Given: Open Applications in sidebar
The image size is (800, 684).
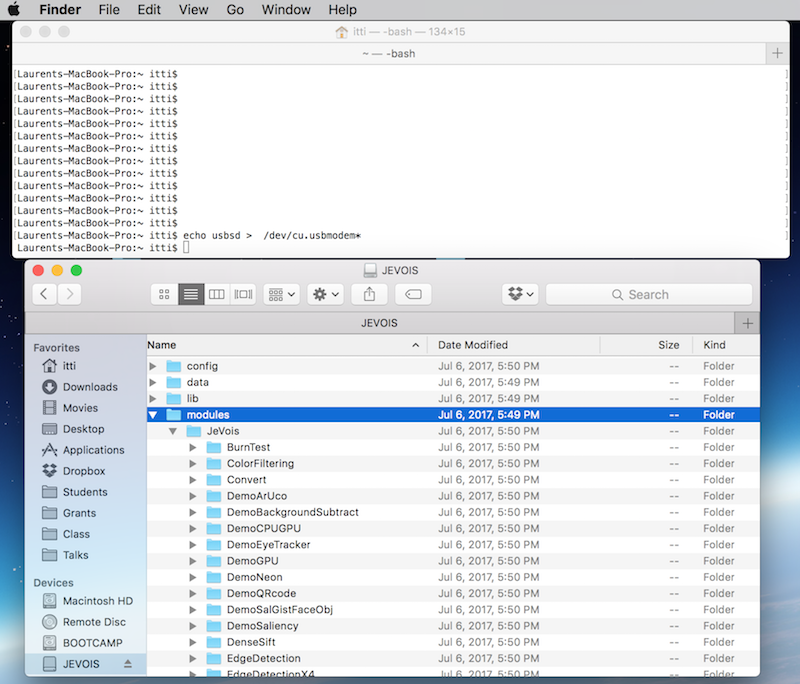Looking at the screenshot, I should [x=85, y=450].
